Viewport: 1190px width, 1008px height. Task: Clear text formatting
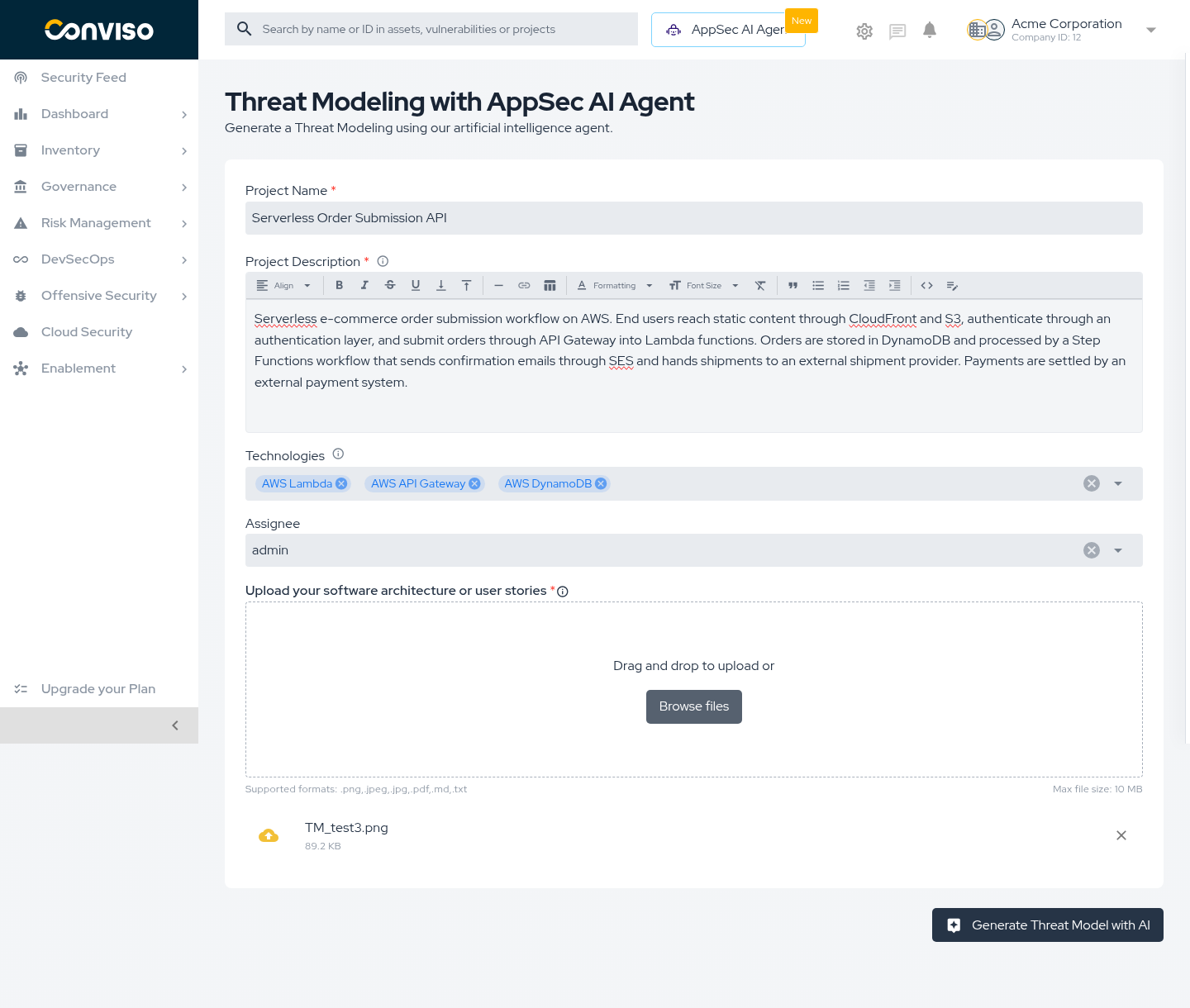760,286
